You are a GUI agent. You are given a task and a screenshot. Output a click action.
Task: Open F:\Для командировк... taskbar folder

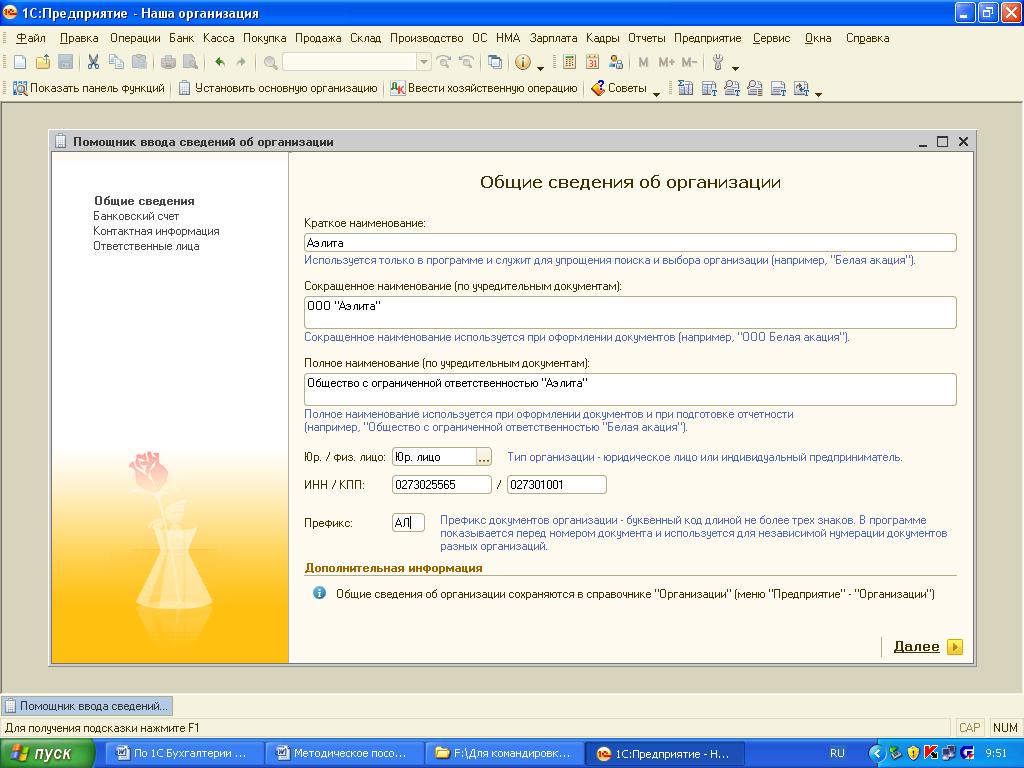(504, 754)
